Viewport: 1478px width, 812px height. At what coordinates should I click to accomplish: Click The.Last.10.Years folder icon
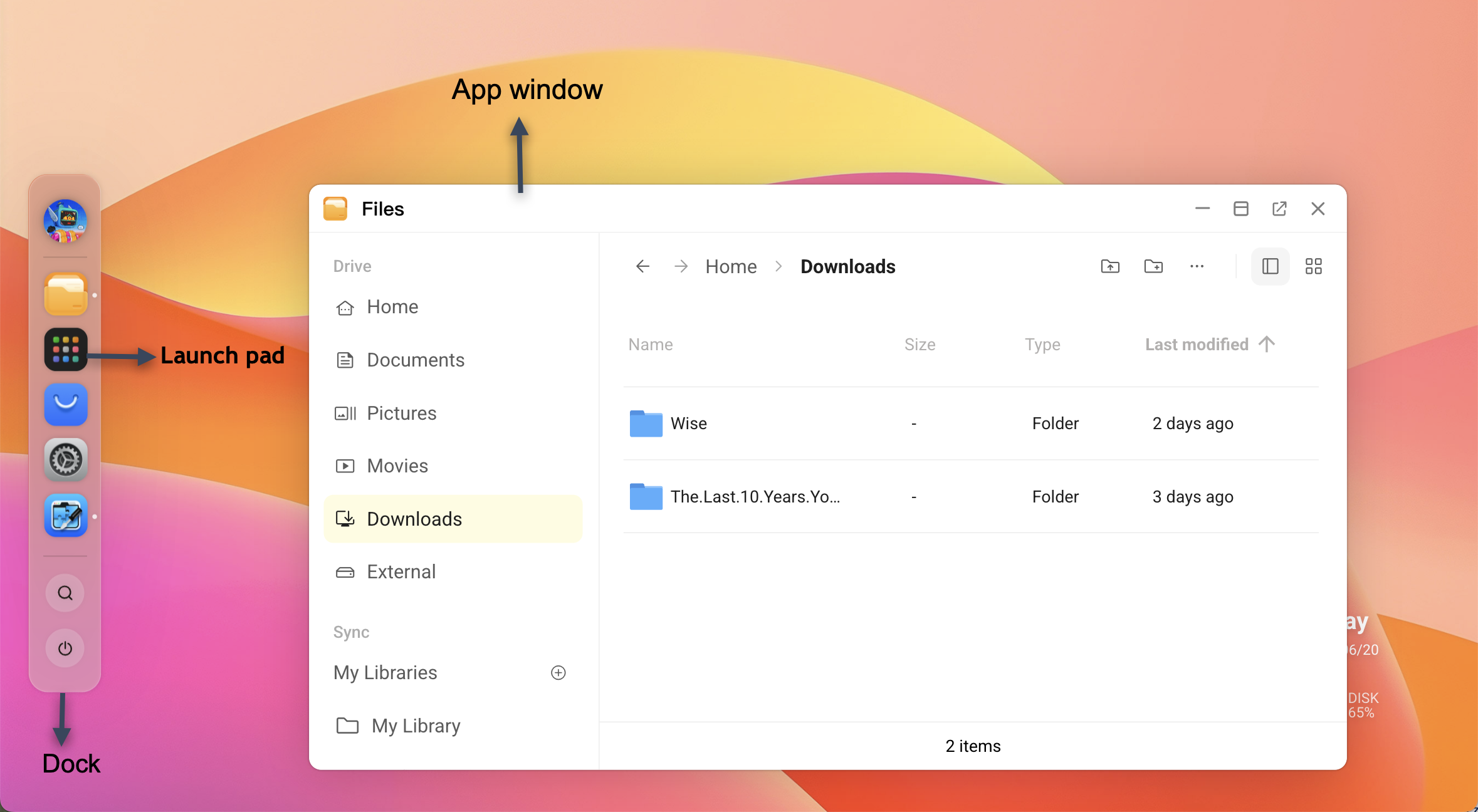pyautogui.click(x=646, y=496)
